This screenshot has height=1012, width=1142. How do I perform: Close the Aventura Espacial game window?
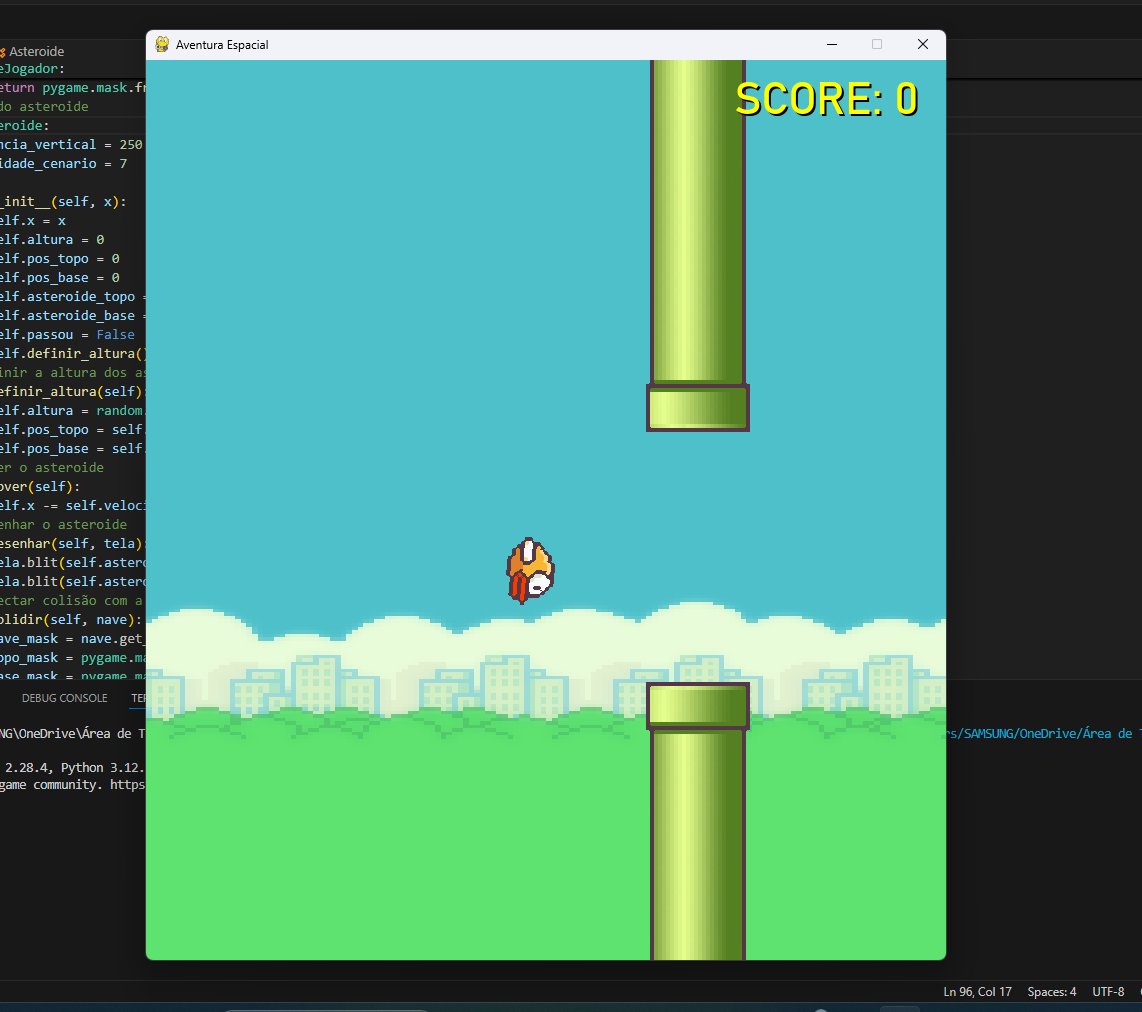(x=923, y=44)
